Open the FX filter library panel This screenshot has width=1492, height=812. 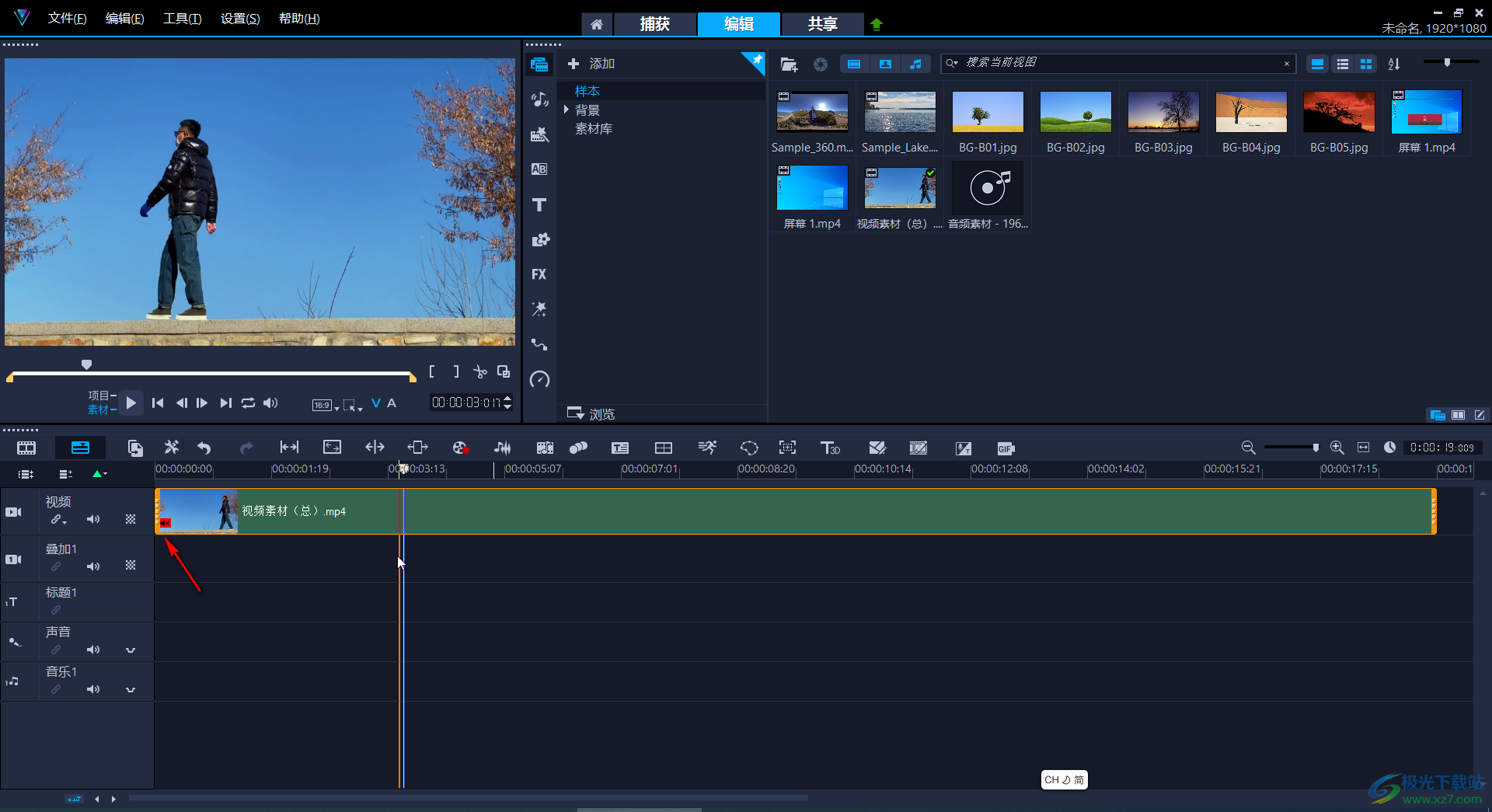(539, 274)
